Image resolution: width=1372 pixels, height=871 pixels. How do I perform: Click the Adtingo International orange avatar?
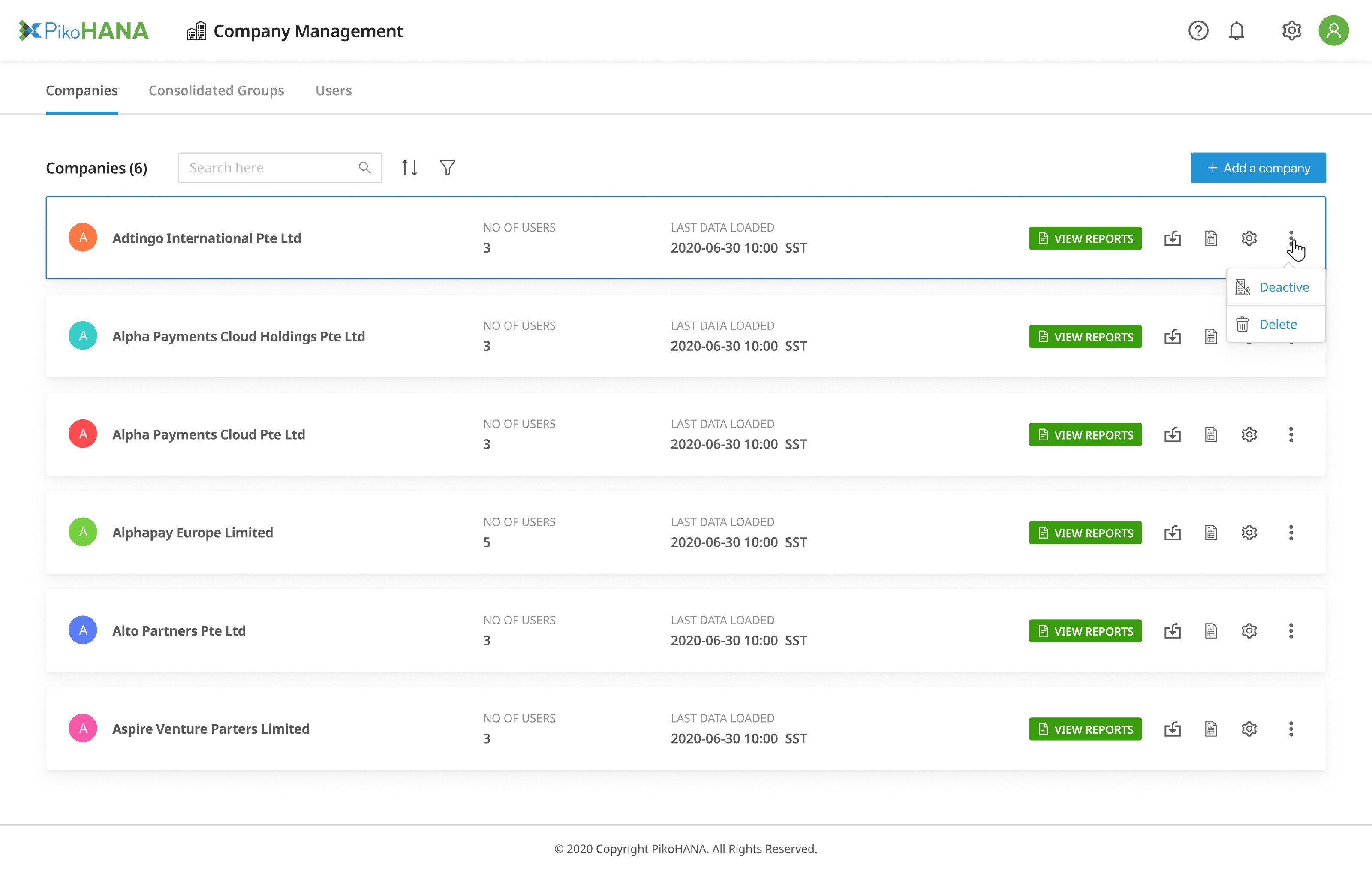tap(83, 238)
